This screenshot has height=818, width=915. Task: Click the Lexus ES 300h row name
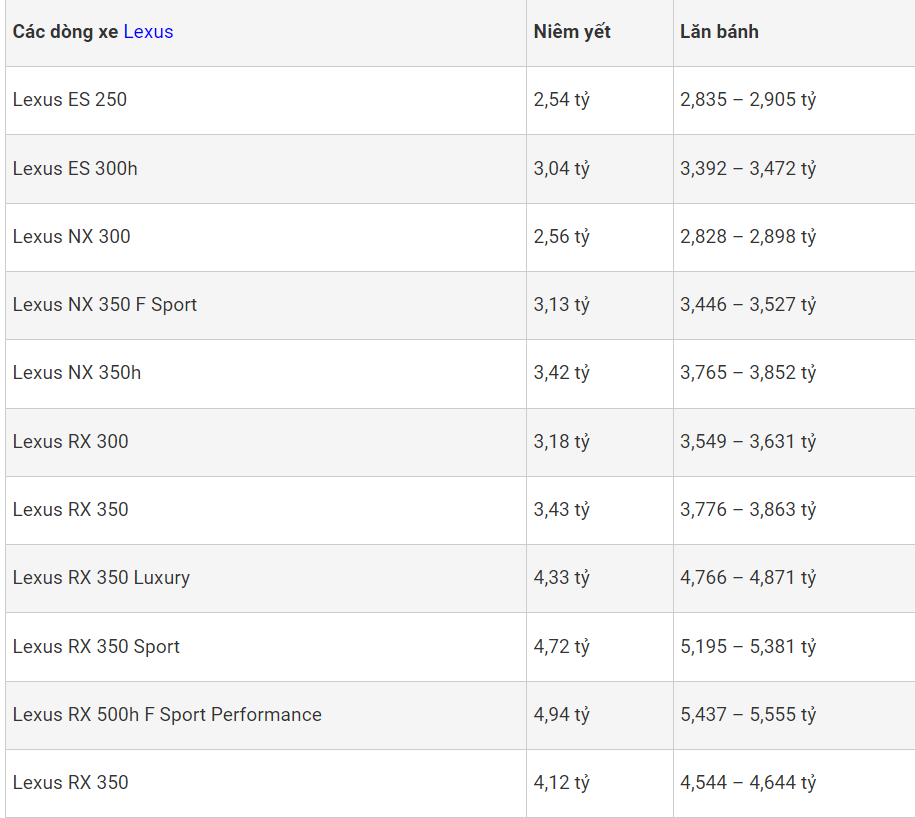point(75,168)
